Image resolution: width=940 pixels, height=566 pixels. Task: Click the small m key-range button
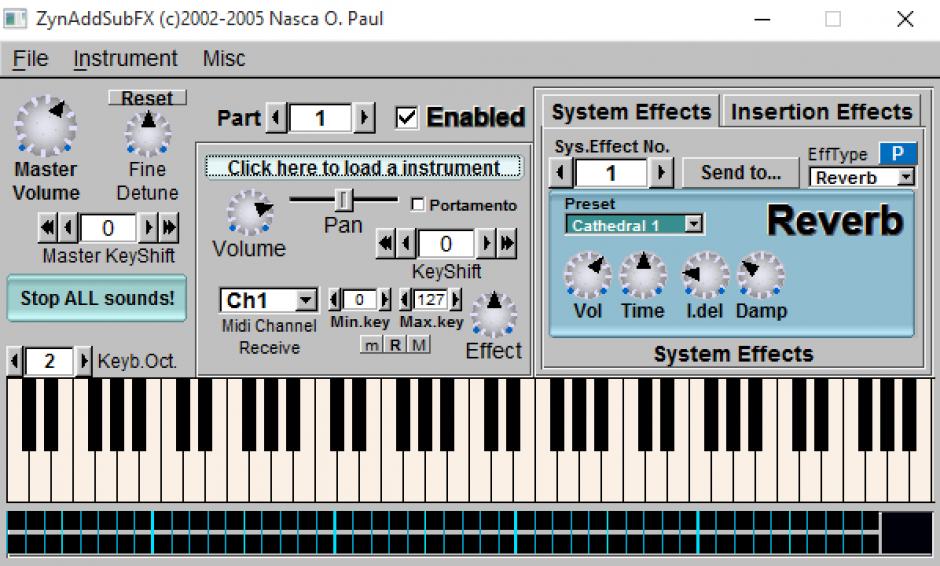click(x=372, y=345)
